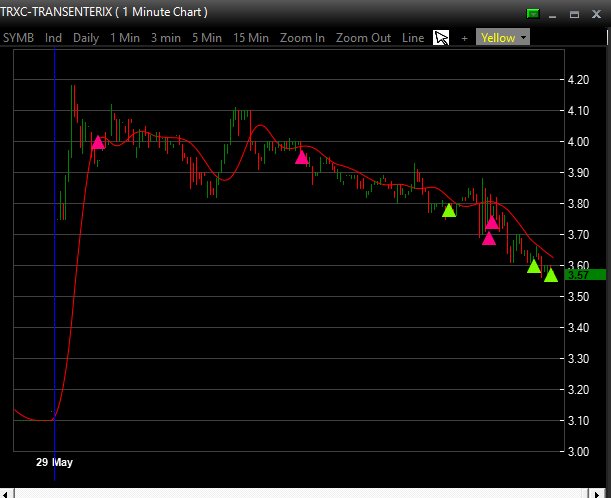Open the SYMB symbol entry
611x498 pixels.
[18, 38]
